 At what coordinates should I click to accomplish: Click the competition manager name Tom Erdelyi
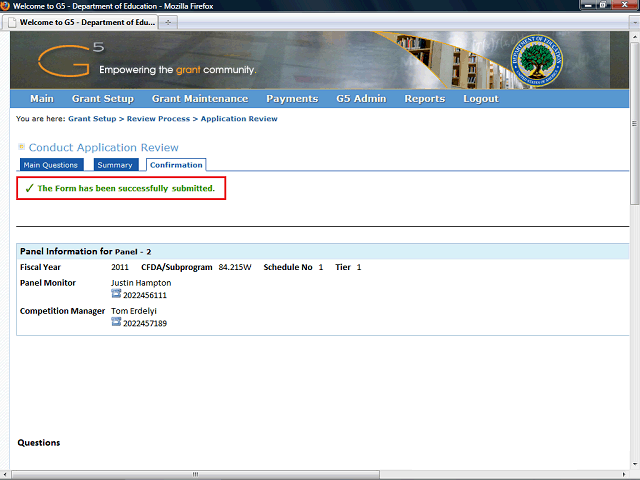tap(133, 311)
